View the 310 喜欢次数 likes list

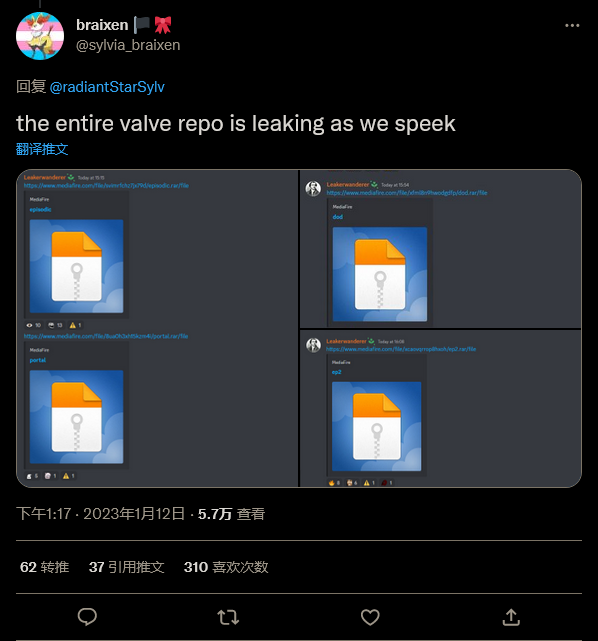[226, 567]
